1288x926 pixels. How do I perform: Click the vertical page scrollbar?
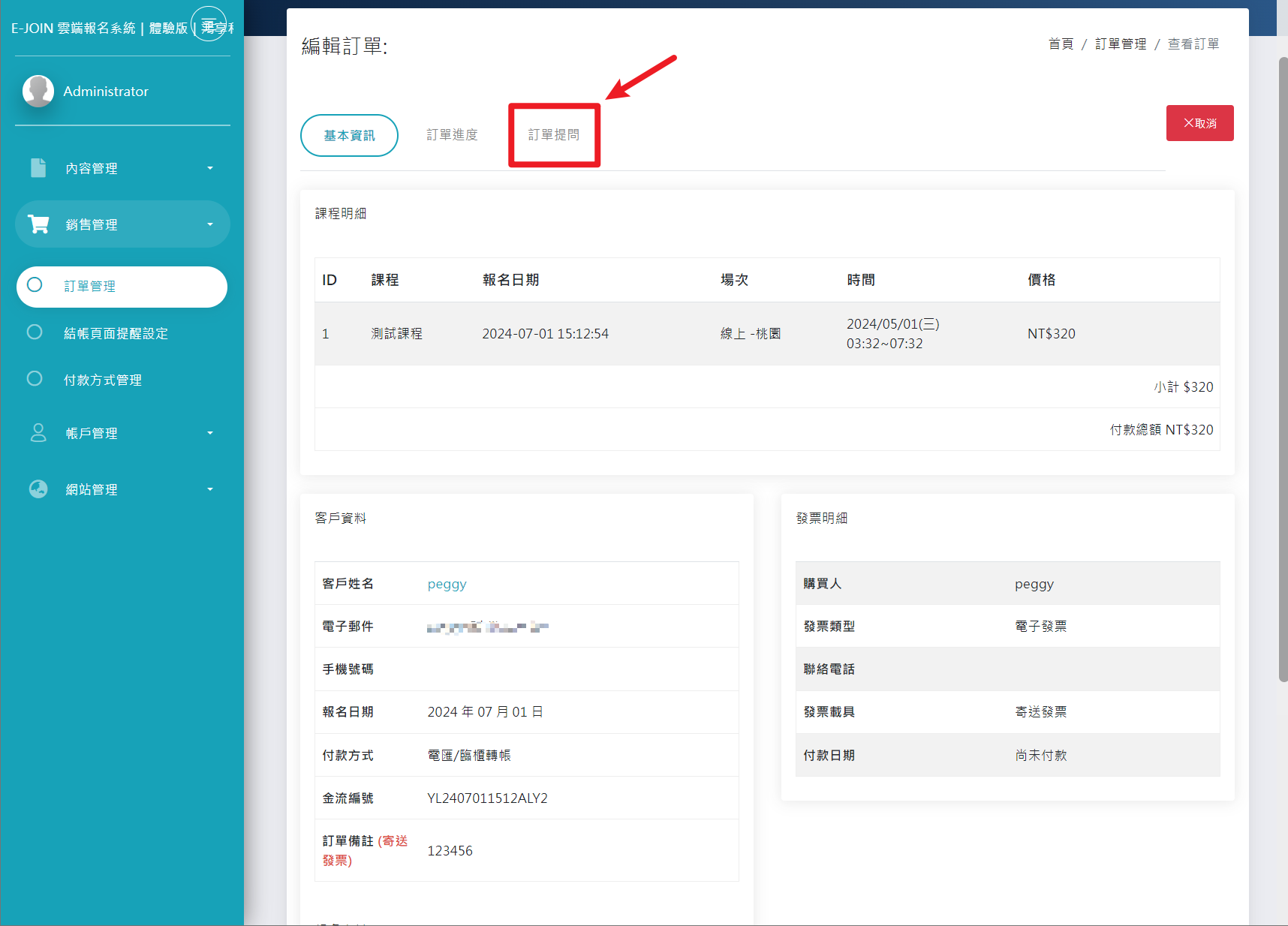pyautogui.click(x=1283, y=368)
